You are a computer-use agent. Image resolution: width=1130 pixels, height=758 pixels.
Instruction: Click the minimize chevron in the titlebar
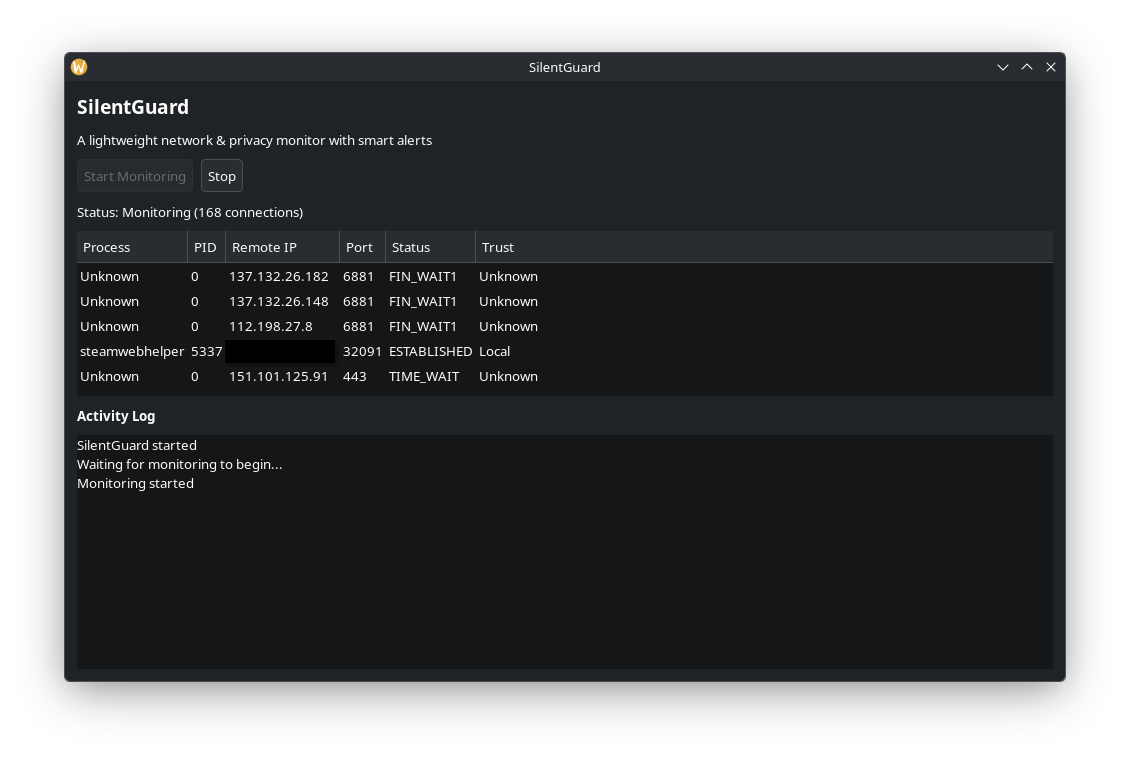(x=1003, y=67)
